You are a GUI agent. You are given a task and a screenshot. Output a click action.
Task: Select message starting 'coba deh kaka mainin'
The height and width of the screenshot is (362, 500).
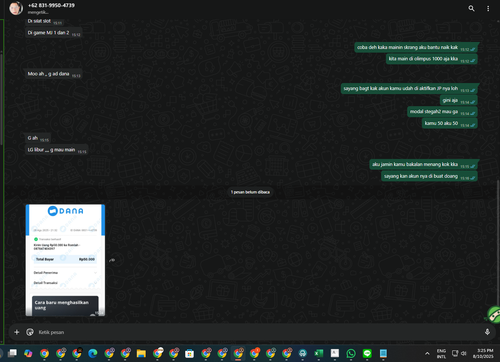(416, 47)
